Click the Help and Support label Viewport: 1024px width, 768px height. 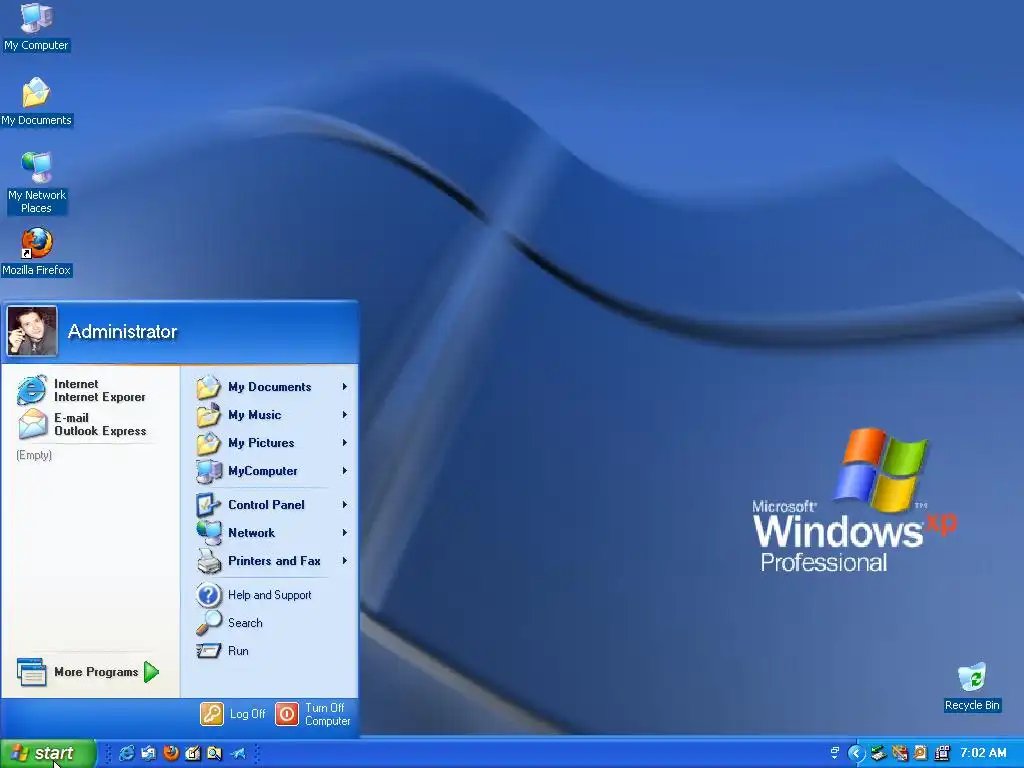click(x=269, y=595)
